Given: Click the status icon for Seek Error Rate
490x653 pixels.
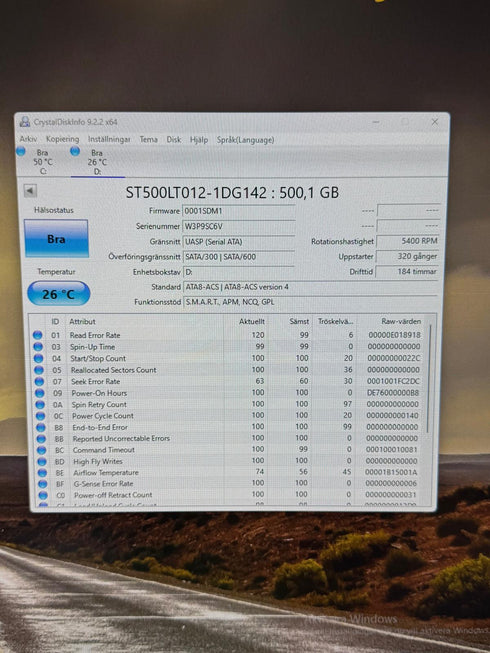Looking at the screenshot, I should point(39,381).
